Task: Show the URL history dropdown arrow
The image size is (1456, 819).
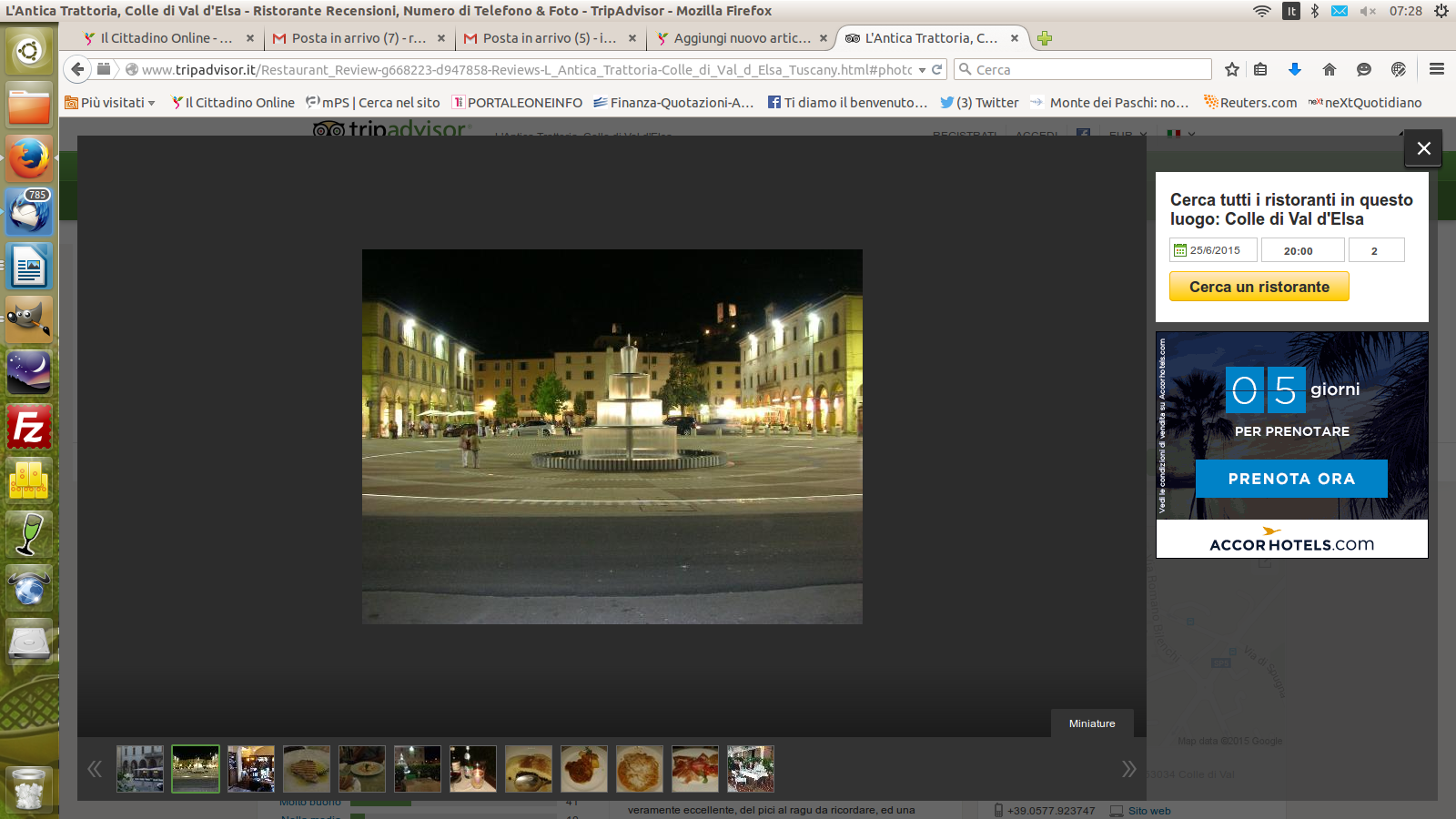Action: pos(922,70)
